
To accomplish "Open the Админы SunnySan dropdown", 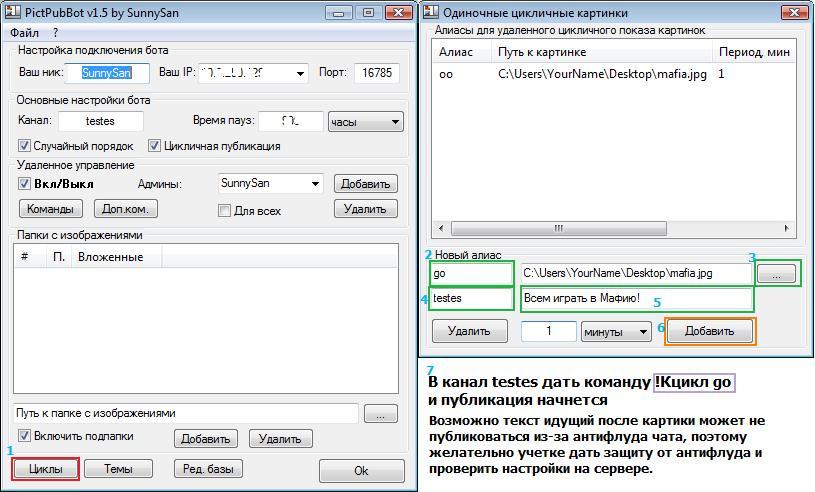I will click(315, 184).
